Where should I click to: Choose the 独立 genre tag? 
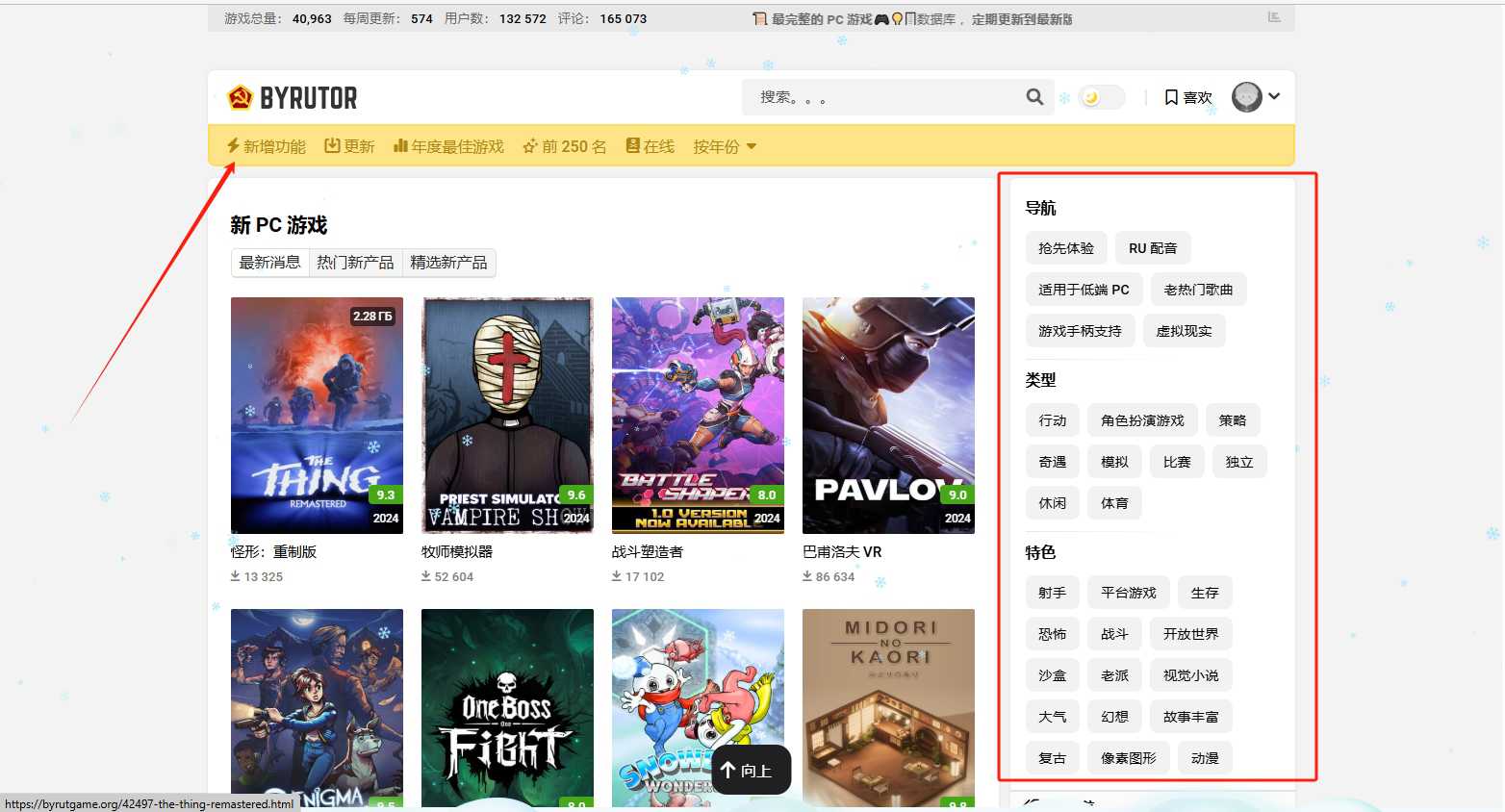[1239, 462]
